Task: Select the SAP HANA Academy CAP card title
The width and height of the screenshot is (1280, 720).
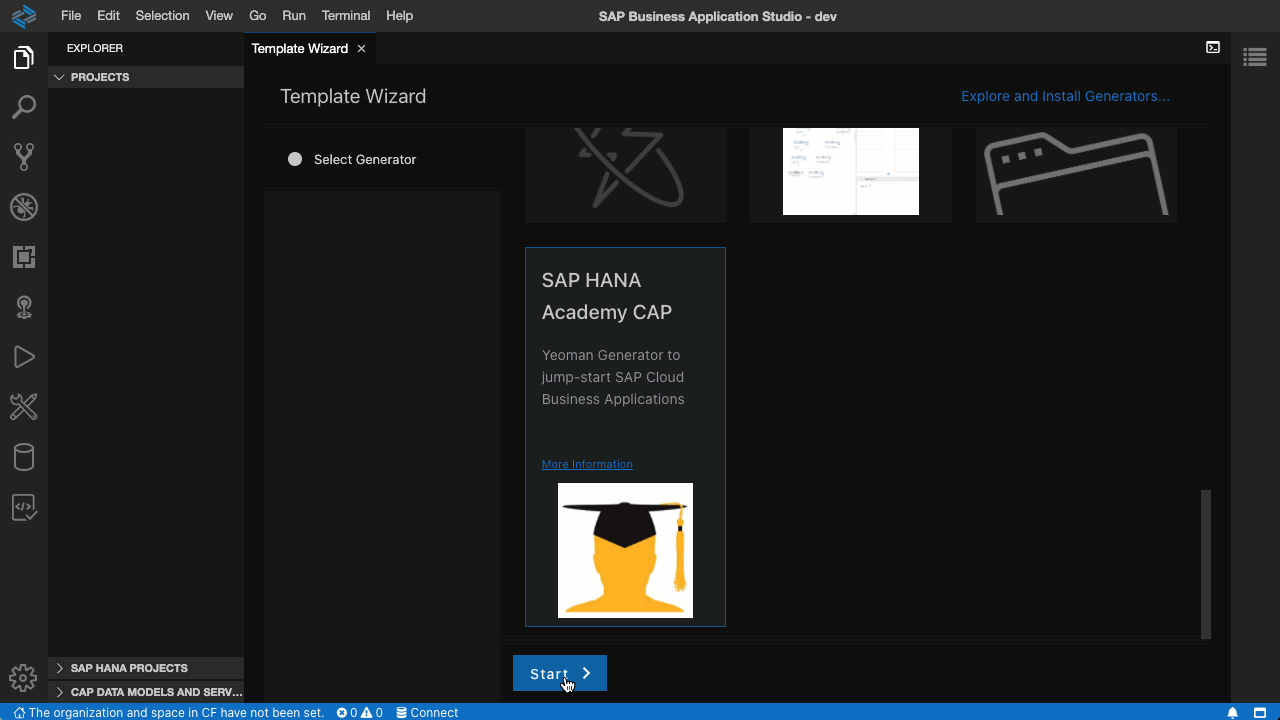Action: [607, 296]
